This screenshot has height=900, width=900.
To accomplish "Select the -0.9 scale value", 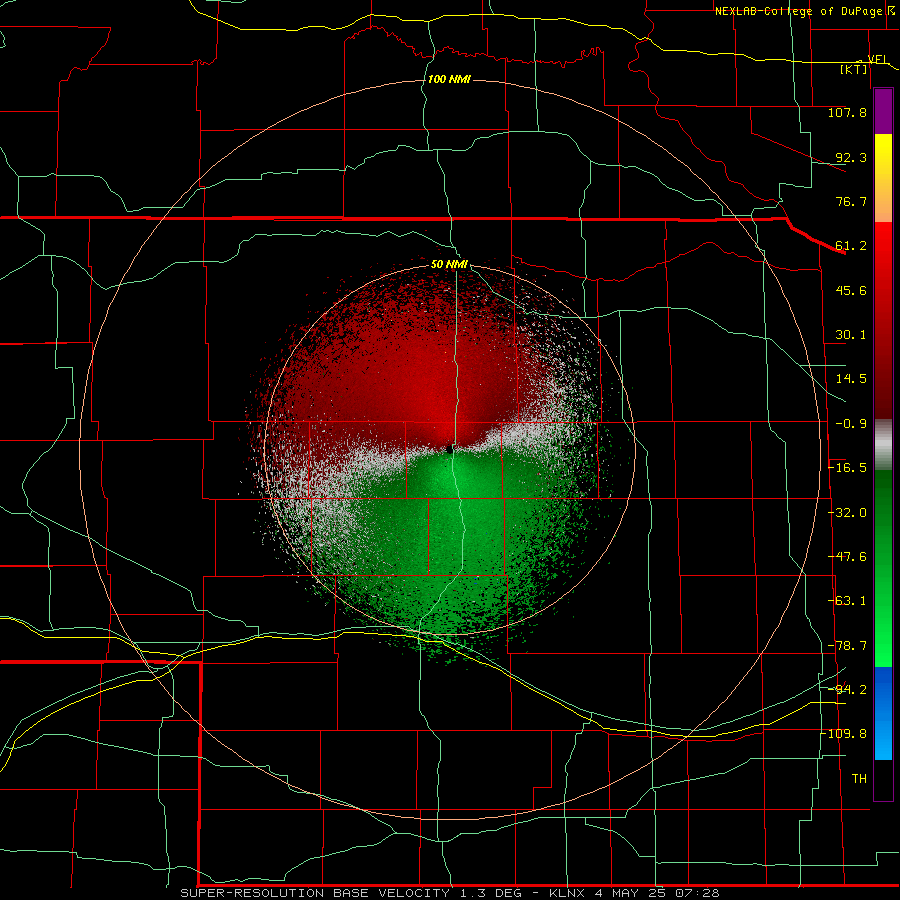I will [851, 424].
